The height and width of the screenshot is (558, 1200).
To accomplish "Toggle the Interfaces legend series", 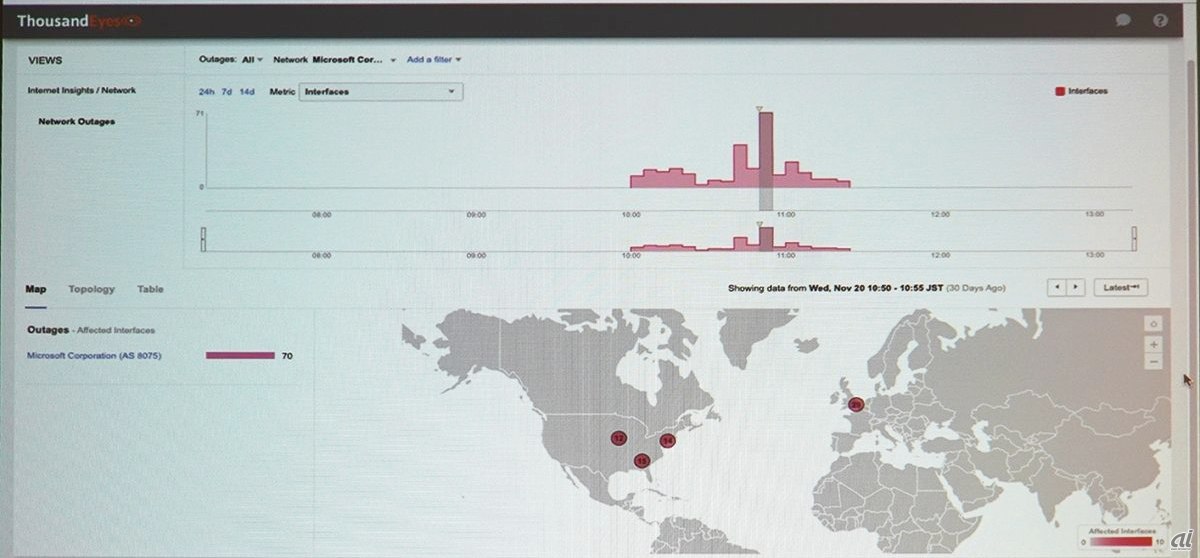I will pyautogui.click(x=1082, y=91).
